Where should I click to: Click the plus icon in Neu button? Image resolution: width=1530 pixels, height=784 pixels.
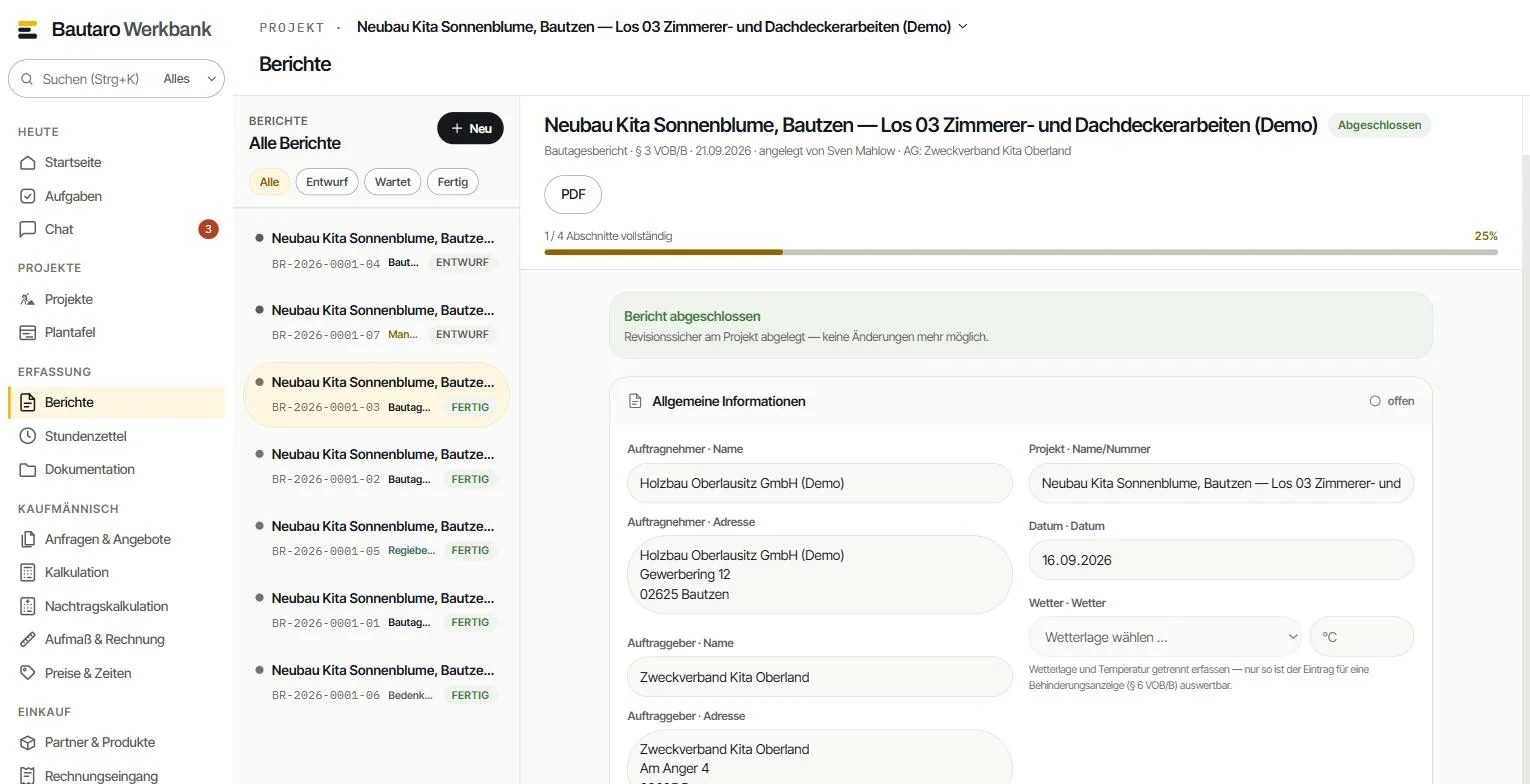(x=457, y=128)
